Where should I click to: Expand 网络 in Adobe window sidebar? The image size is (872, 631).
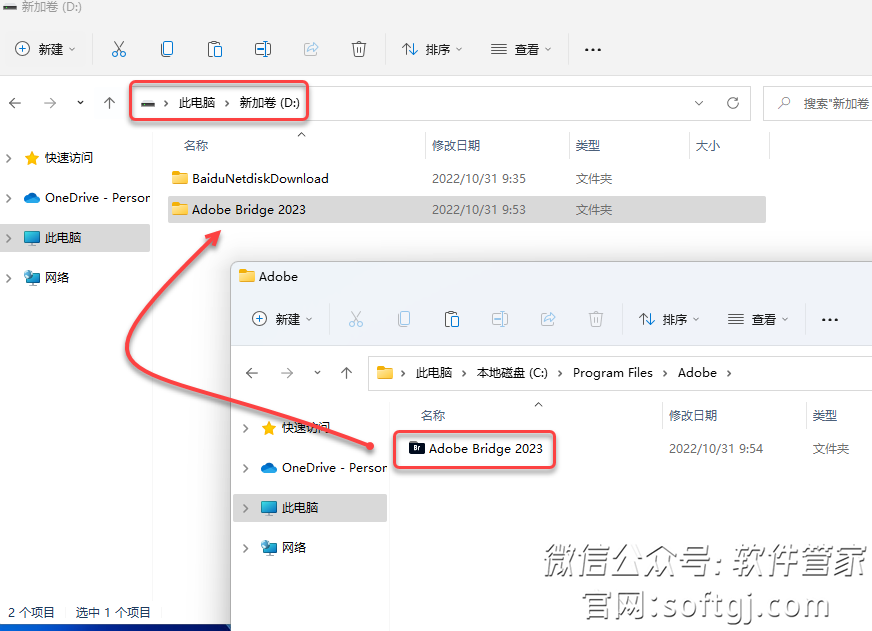(246, 548)
